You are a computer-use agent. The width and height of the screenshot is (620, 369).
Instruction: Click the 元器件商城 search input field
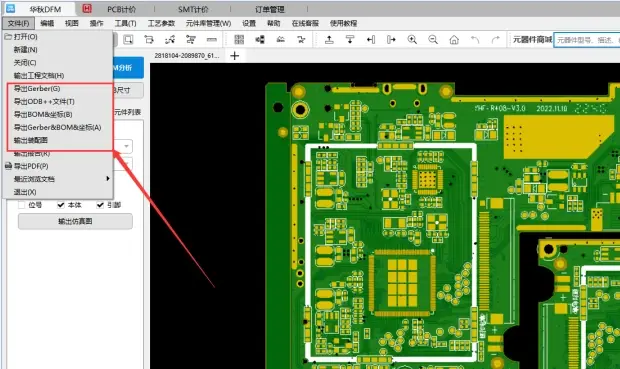pos(586,40)
